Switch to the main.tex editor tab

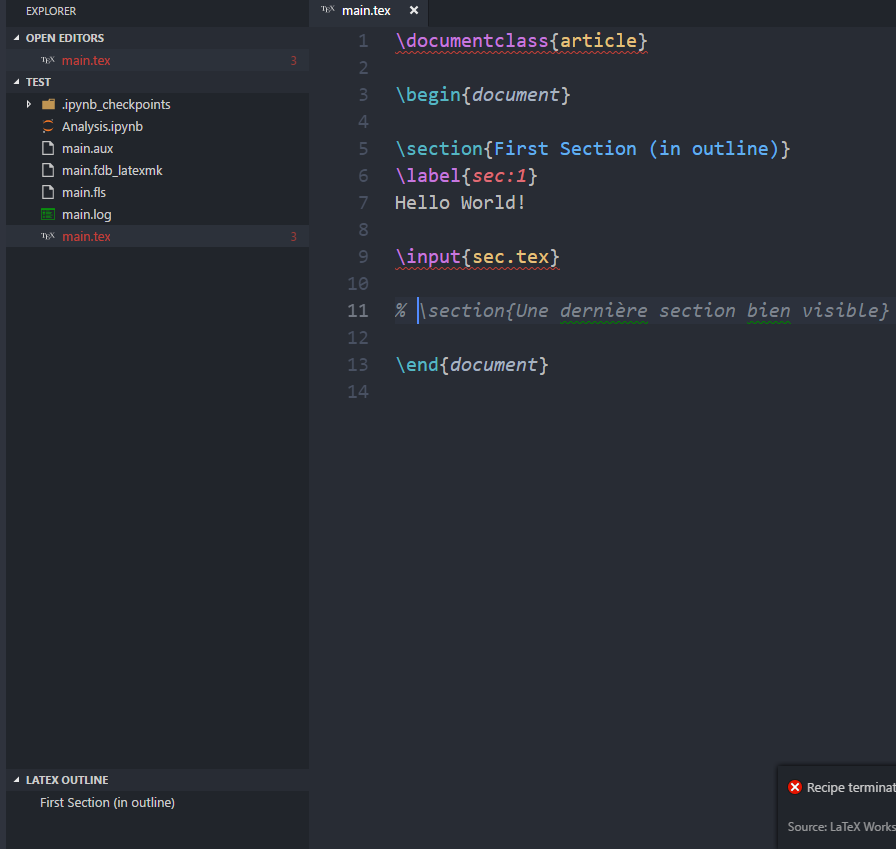click(x=366, y=11)
